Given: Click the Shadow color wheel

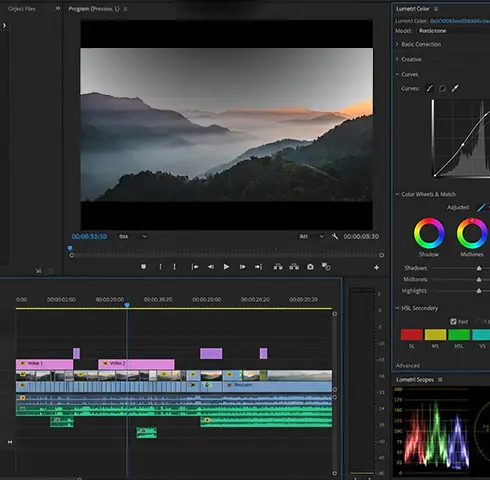Looking at the screenshot, I should pos(429,234).
